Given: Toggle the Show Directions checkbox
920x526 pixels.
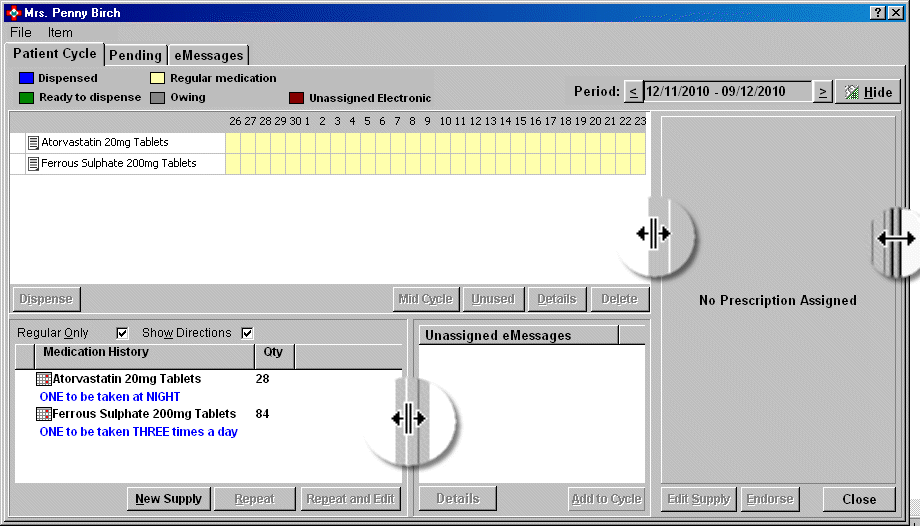Looking at the screenshot, I should pos(247,333).
